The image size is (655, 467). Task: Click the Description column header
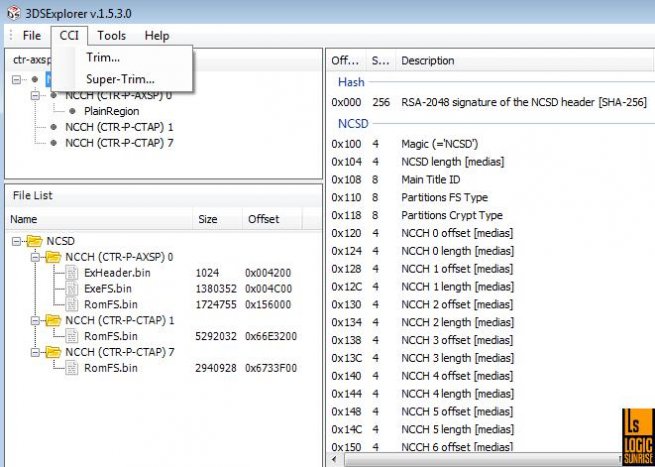point(427,61)
